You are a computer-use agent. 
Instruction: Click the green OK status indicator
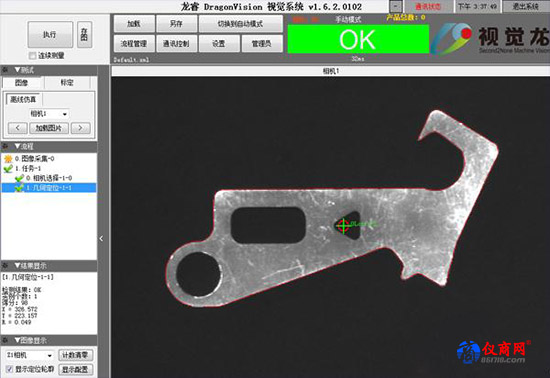358,39
